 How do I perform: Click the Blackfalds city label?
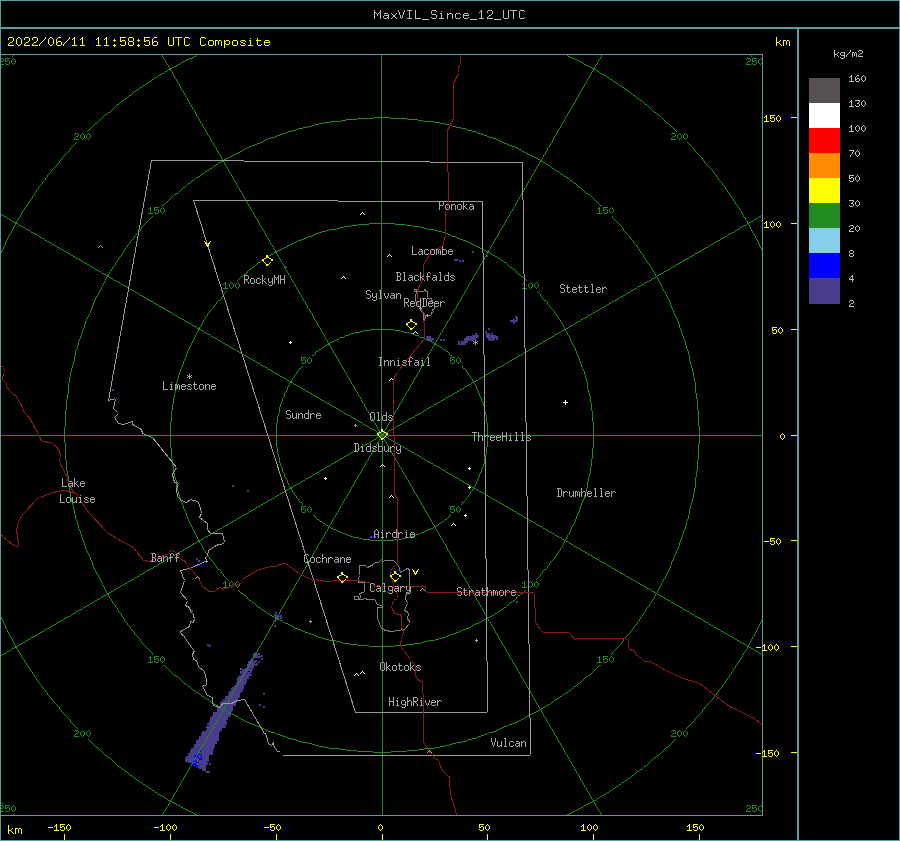tap(425, 277)
